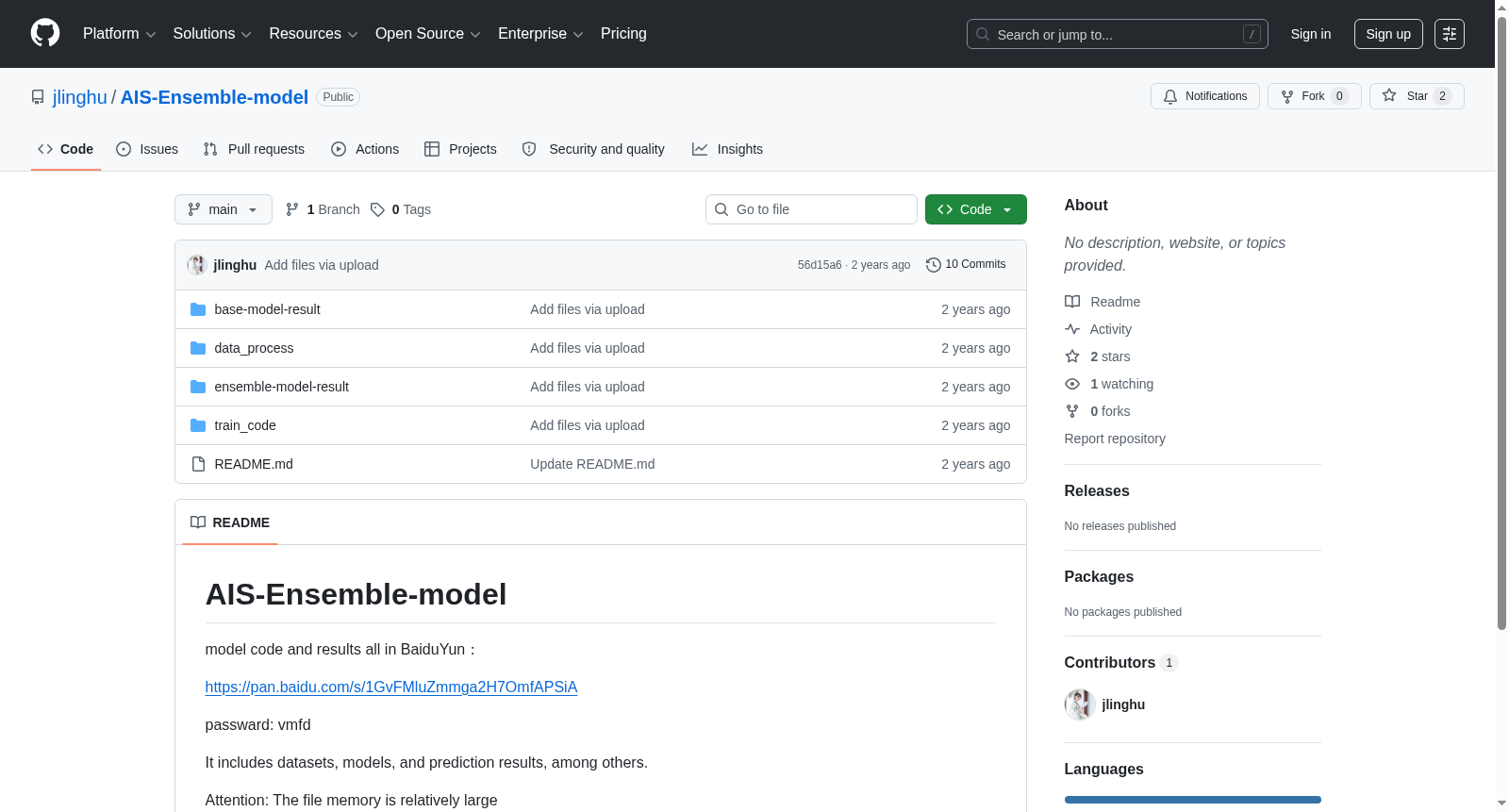Image resolution: width=1509 pixels, height=812 pixels.
Task: Switch to the Actions tab
Action: (365, 149)
